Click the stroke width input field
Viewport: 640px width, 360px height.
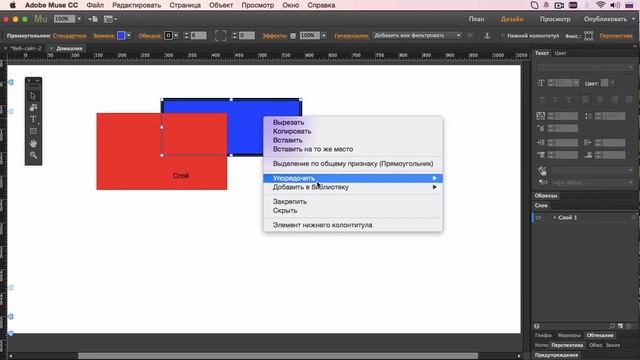coord(198,36)
